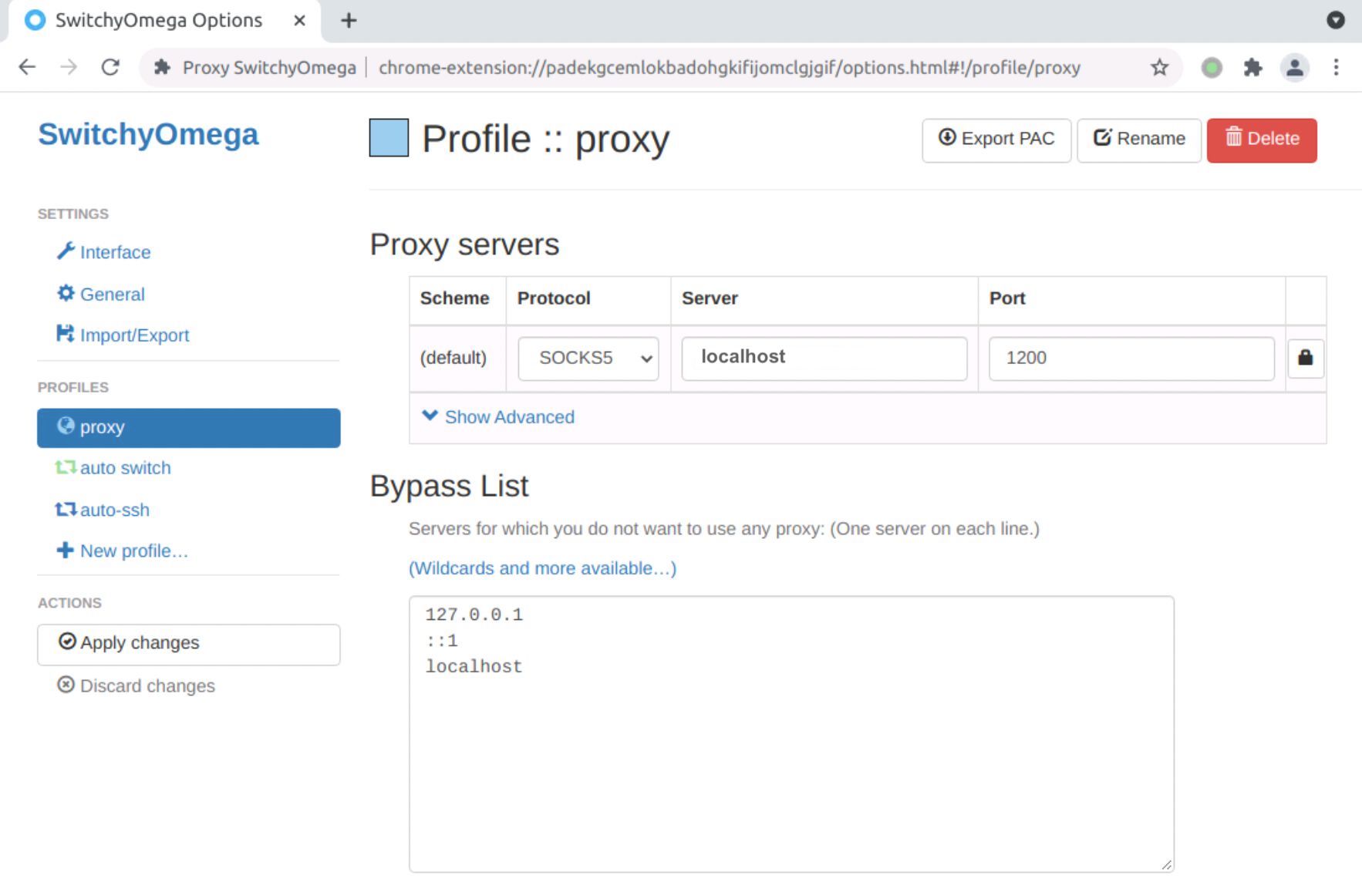This screenshot has height=896, width=1362.
Task: Click Discard changes
Action: pos(137,685)
